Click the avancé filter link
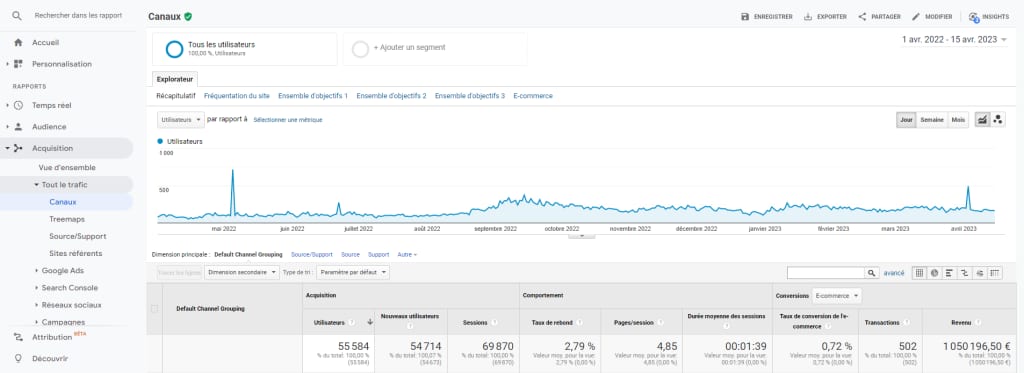The height and width of the screenshot is (373, 1024). [x=894, y=273]
